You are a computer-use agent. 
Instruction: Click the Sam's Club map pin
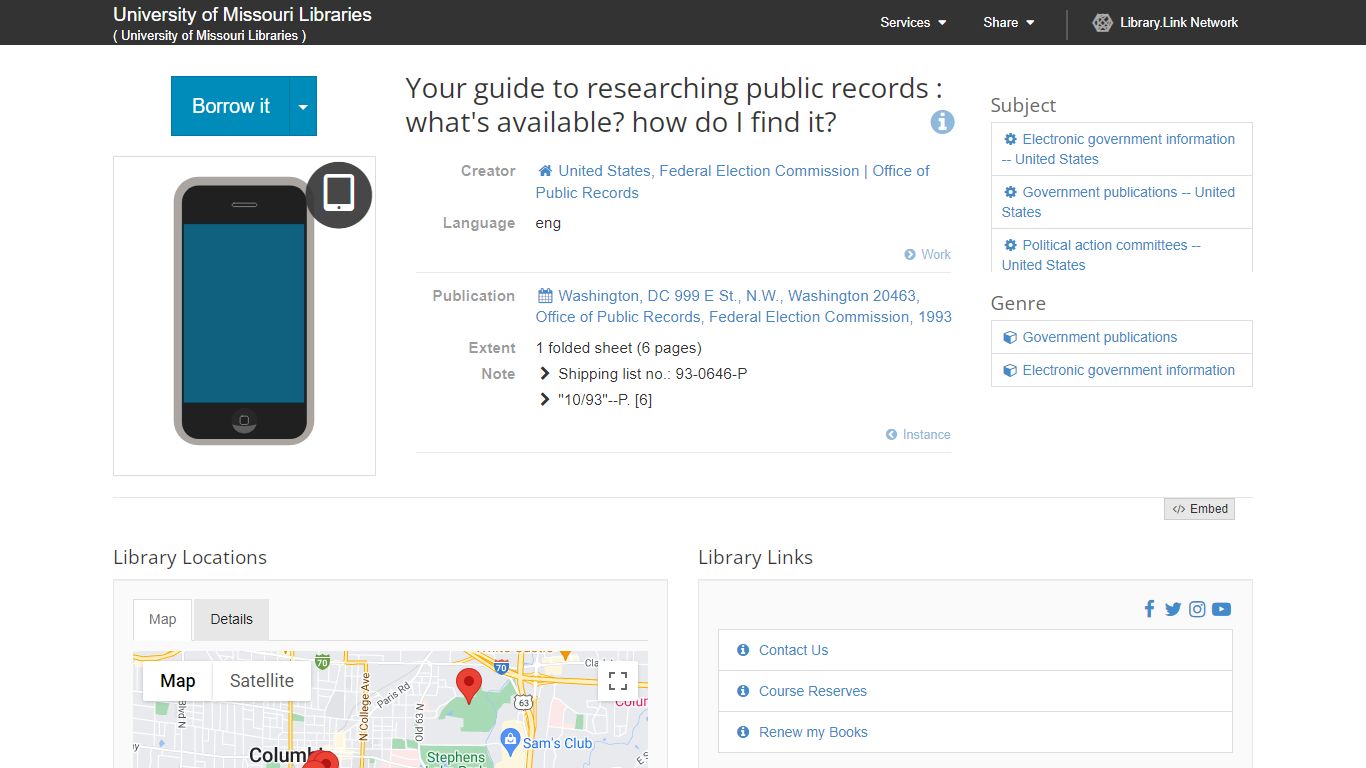(510, 741)
